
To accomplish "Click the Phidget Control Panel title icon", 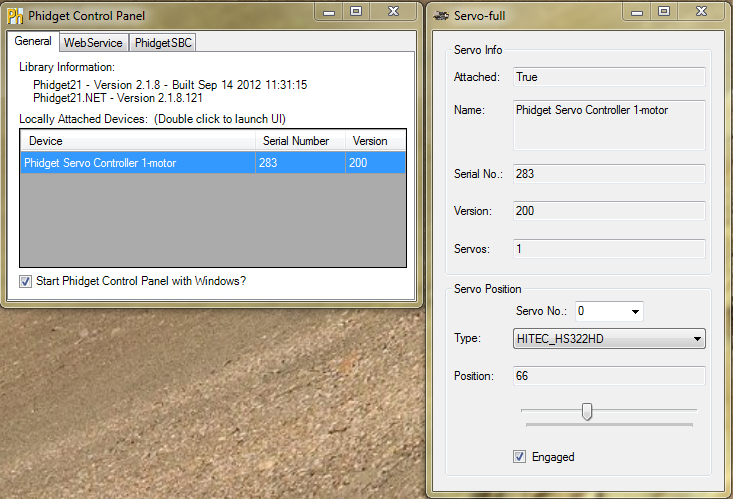I will [15, 15].
